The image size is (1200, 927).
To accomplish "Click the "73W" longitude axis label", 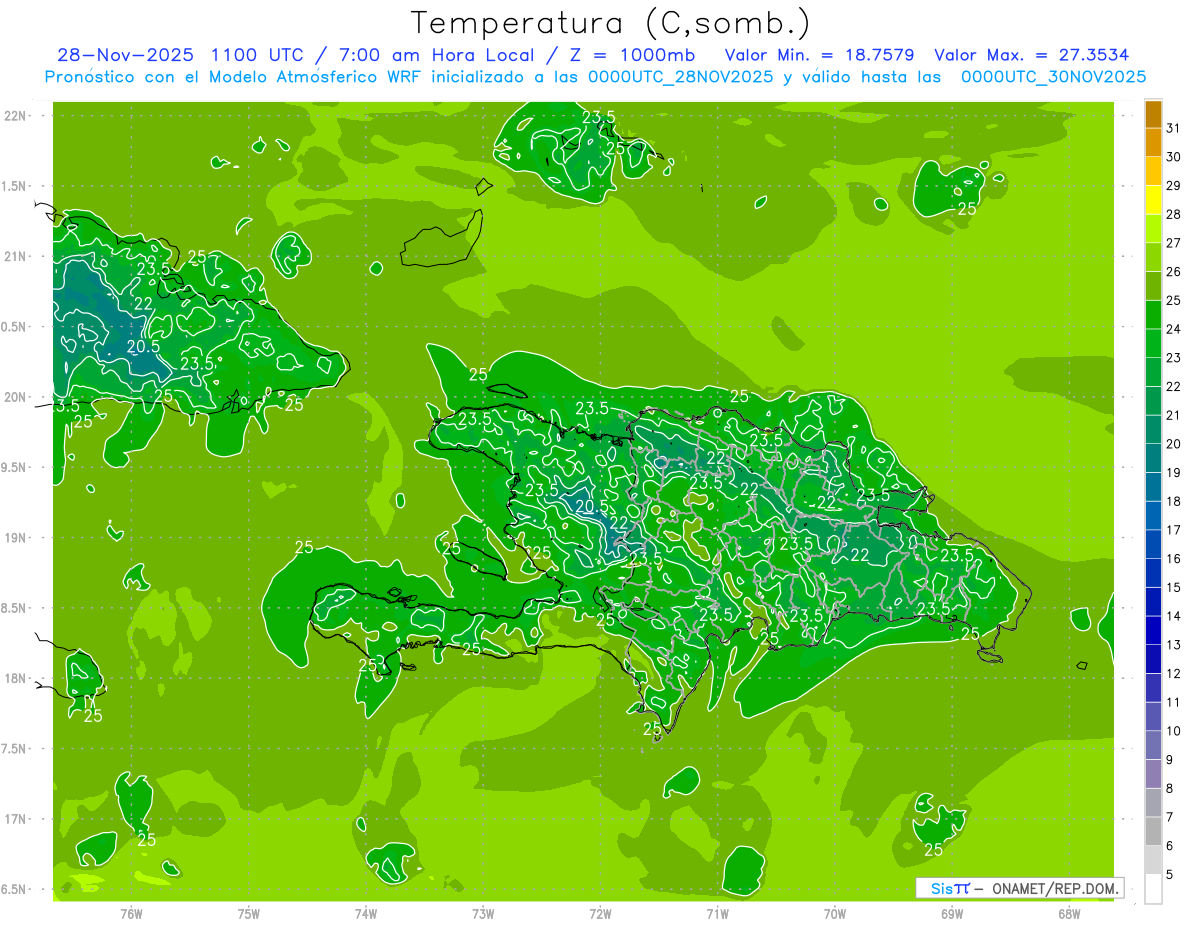I will (483, 913).
